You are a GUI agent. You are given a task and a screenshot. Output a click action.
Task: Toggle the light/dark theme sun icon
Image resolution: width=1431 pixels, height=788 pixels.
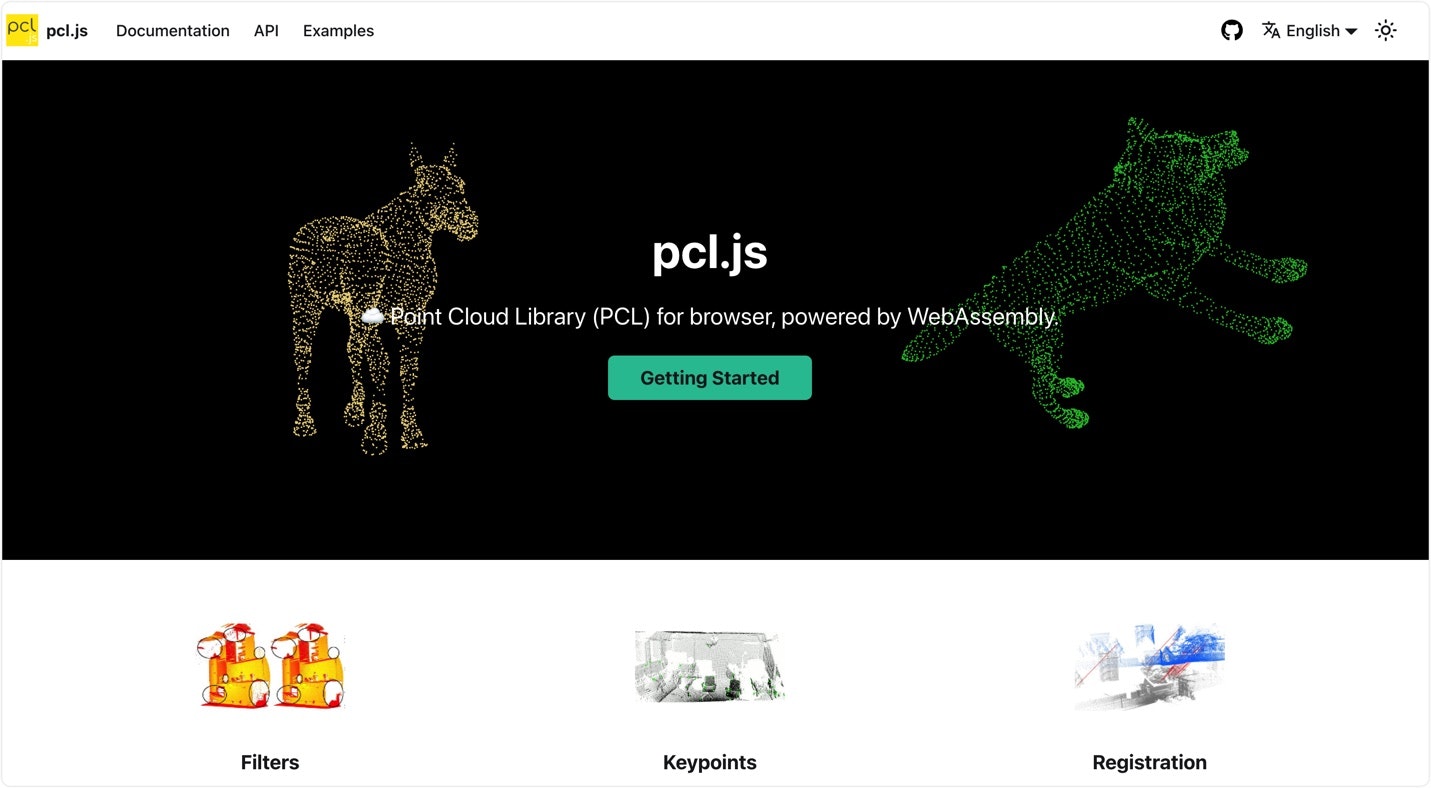pyautogui.click(x=1385, y=30)
